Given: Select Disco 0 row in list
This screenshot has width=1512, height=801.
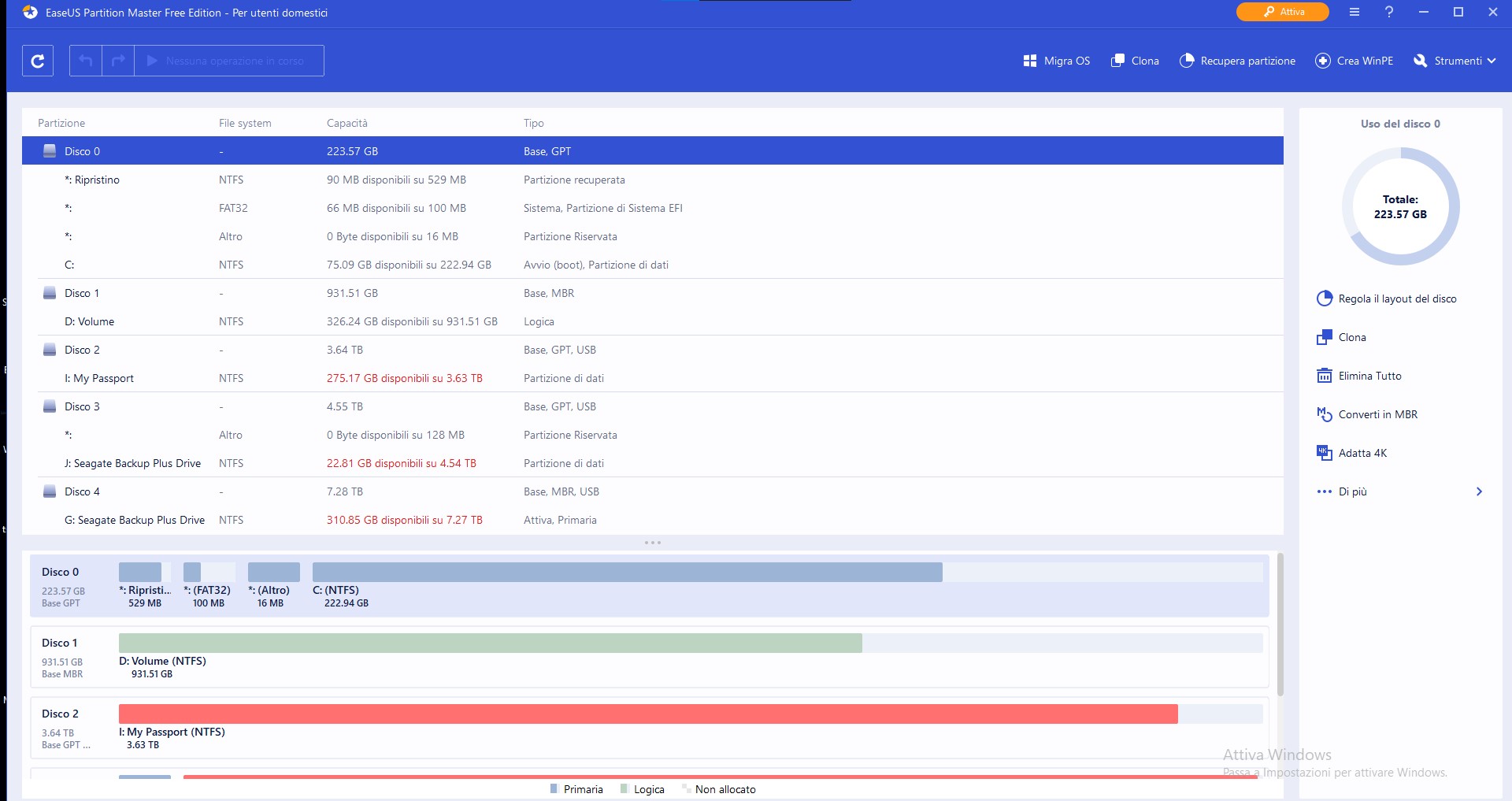Looking at the screenshot, I should (653, 150).
